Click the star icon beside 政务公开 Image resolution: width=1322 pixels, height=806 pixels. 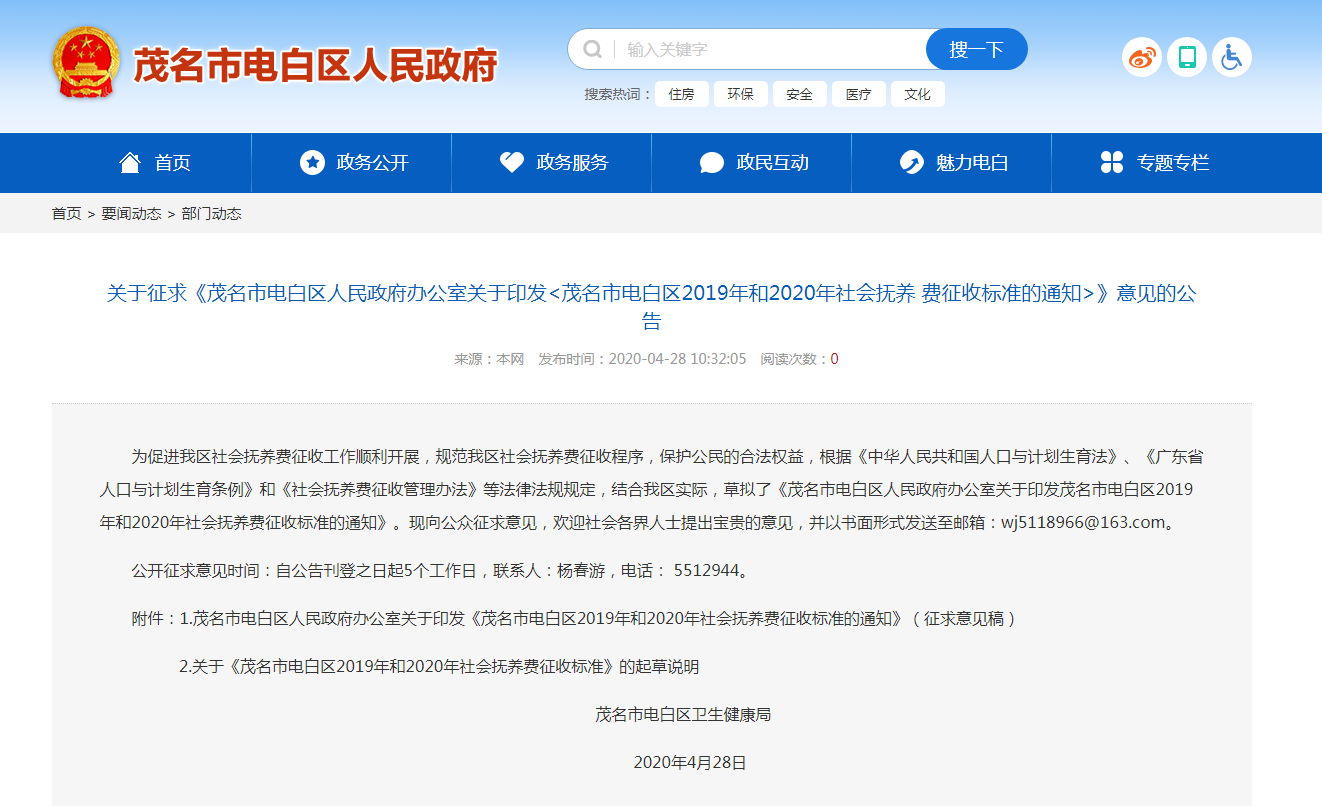(312, 162)
